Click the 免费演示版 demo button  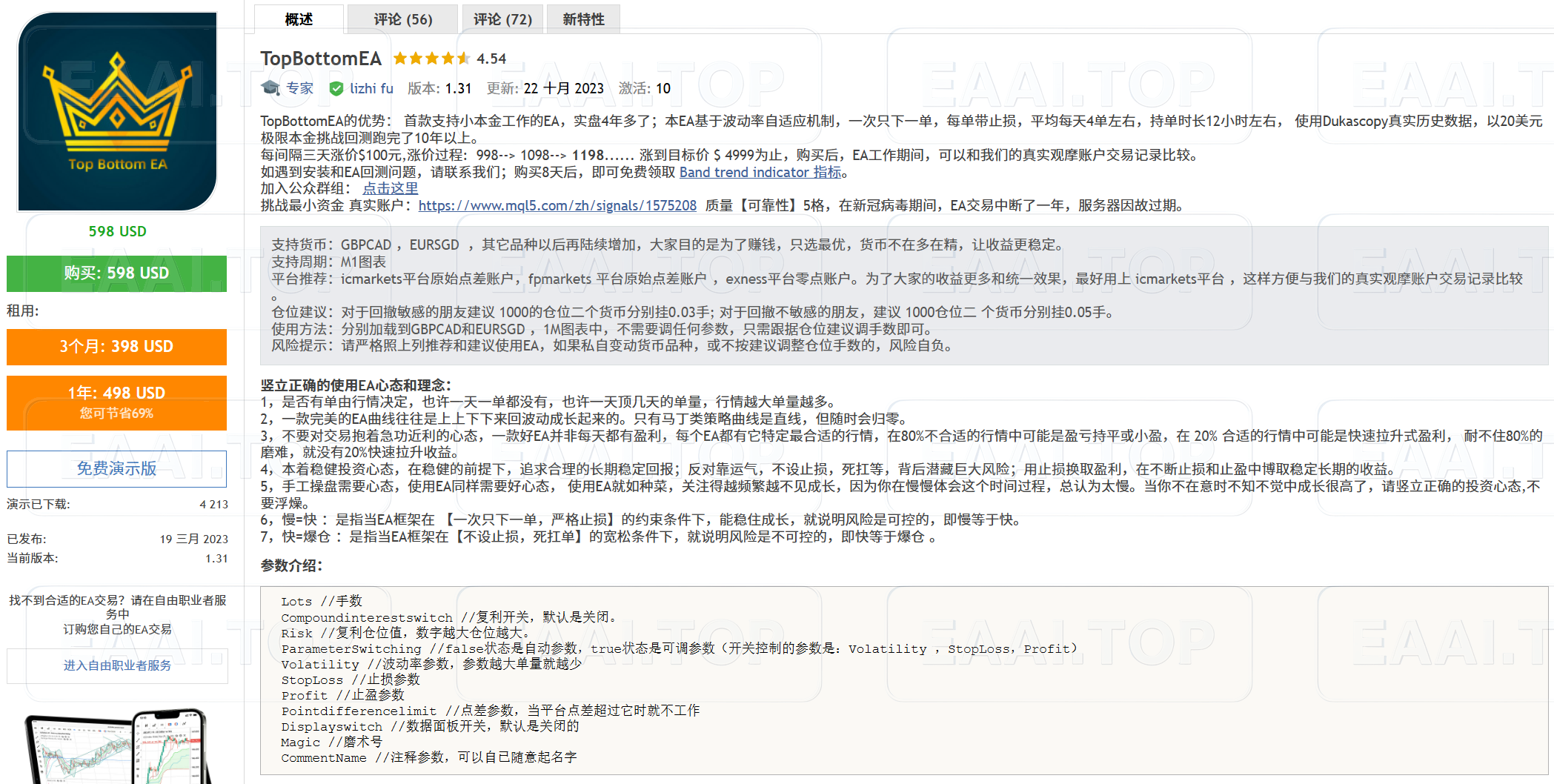116,468
